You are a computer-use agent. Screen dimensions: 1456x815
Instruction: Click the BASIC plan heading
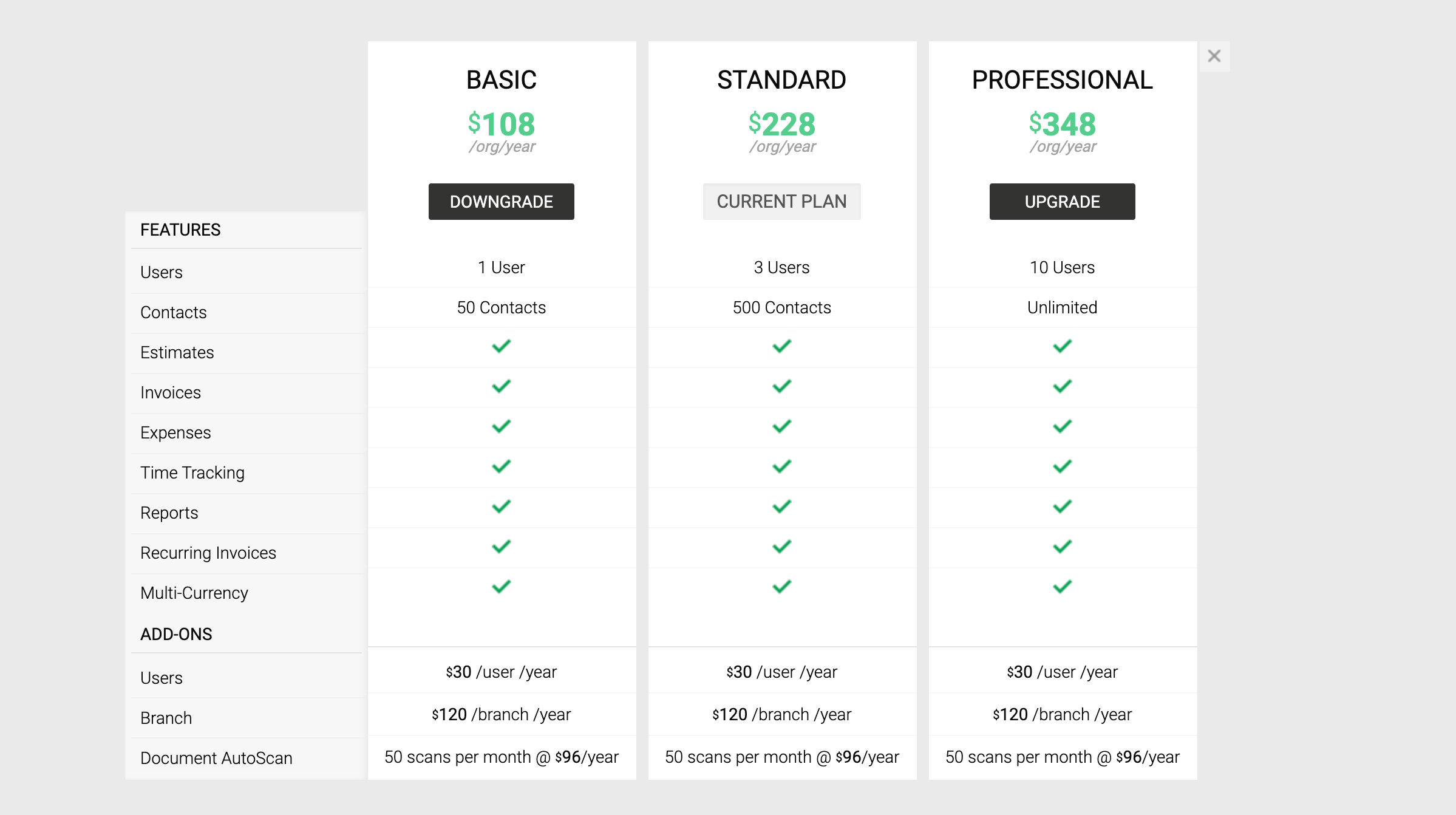(502, 79)
